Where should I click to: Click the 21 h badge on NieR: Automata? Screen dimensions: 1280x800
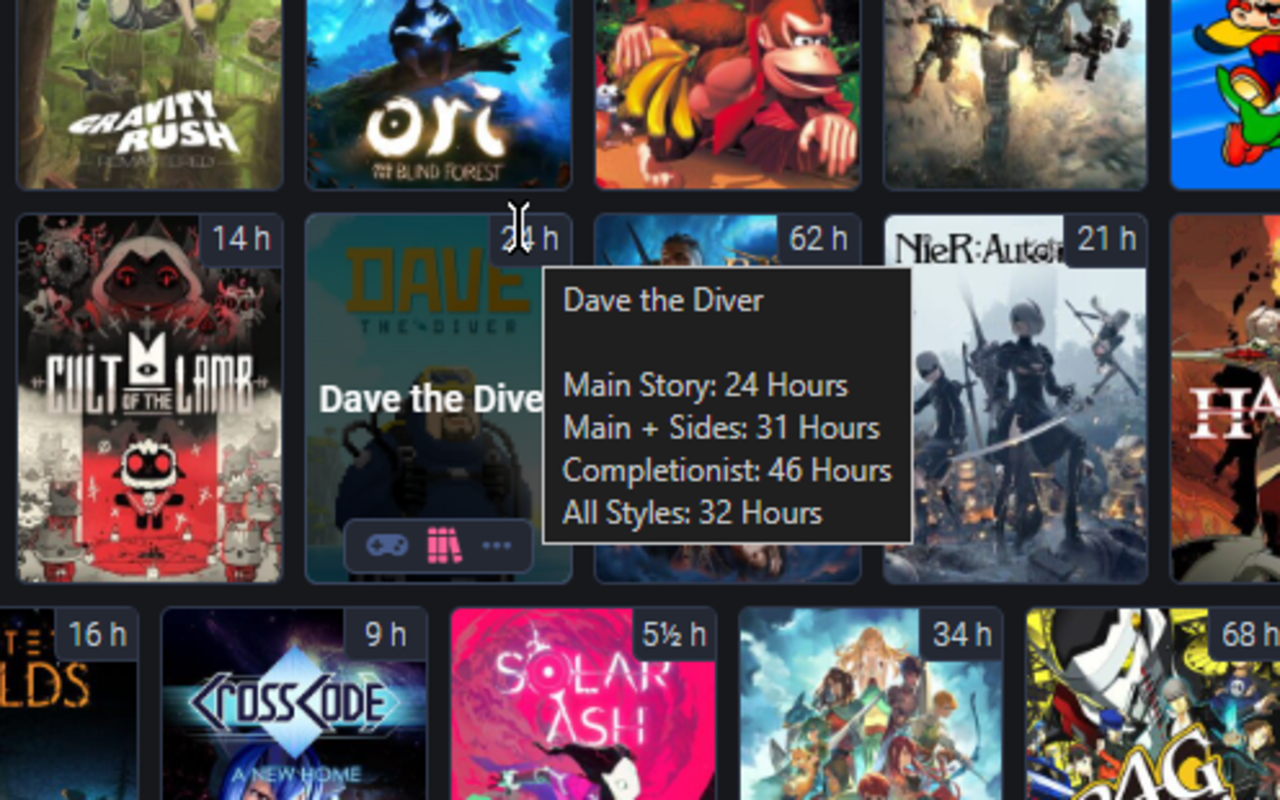1106,239
